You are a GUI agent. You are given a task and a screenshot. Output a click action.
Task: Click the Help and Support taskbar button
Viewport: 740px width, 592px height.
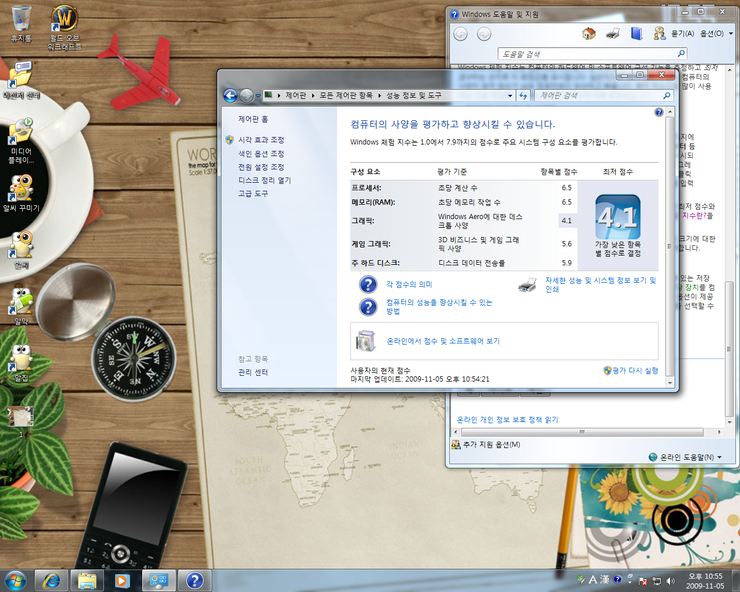pyautogui.click(x=194, y=581)
